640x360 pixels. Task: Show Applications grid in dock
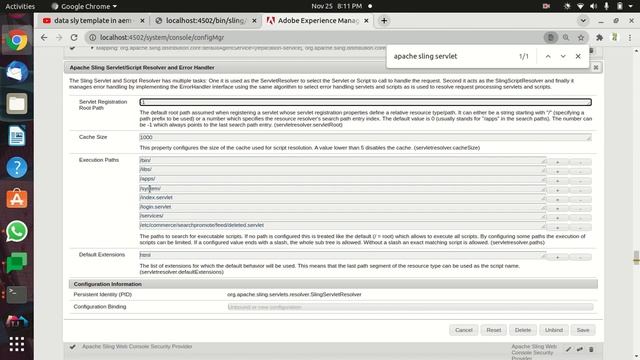17,344
